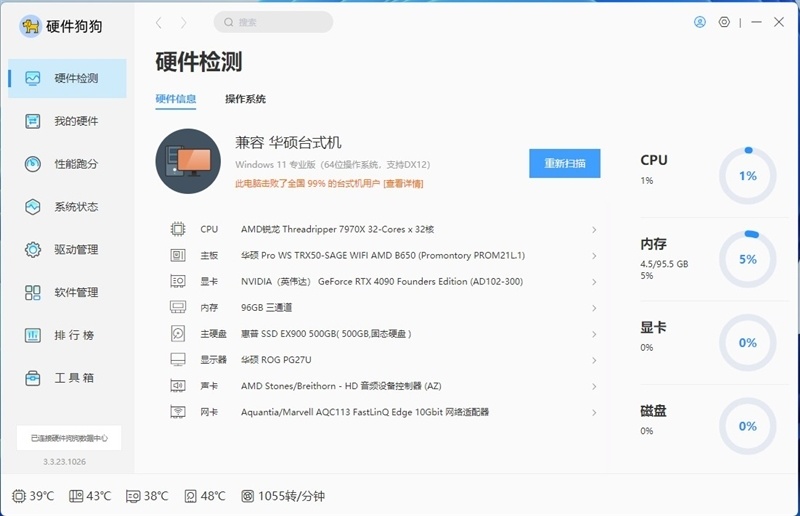Screen dimensions: 800x516
Task: Click the 硬件狗狗 dog logo
Action: point(30,26)
